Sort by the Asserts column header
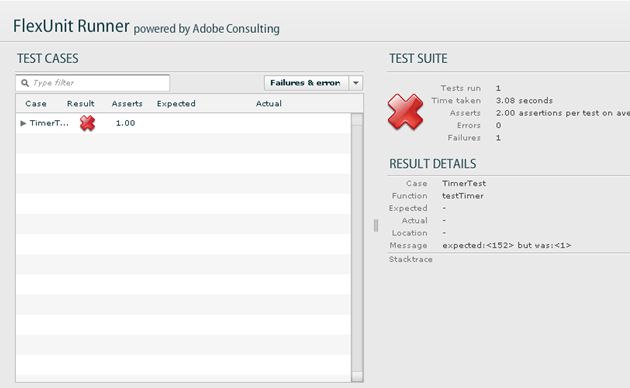Screen dimensions: 630x388 (127, 104)
